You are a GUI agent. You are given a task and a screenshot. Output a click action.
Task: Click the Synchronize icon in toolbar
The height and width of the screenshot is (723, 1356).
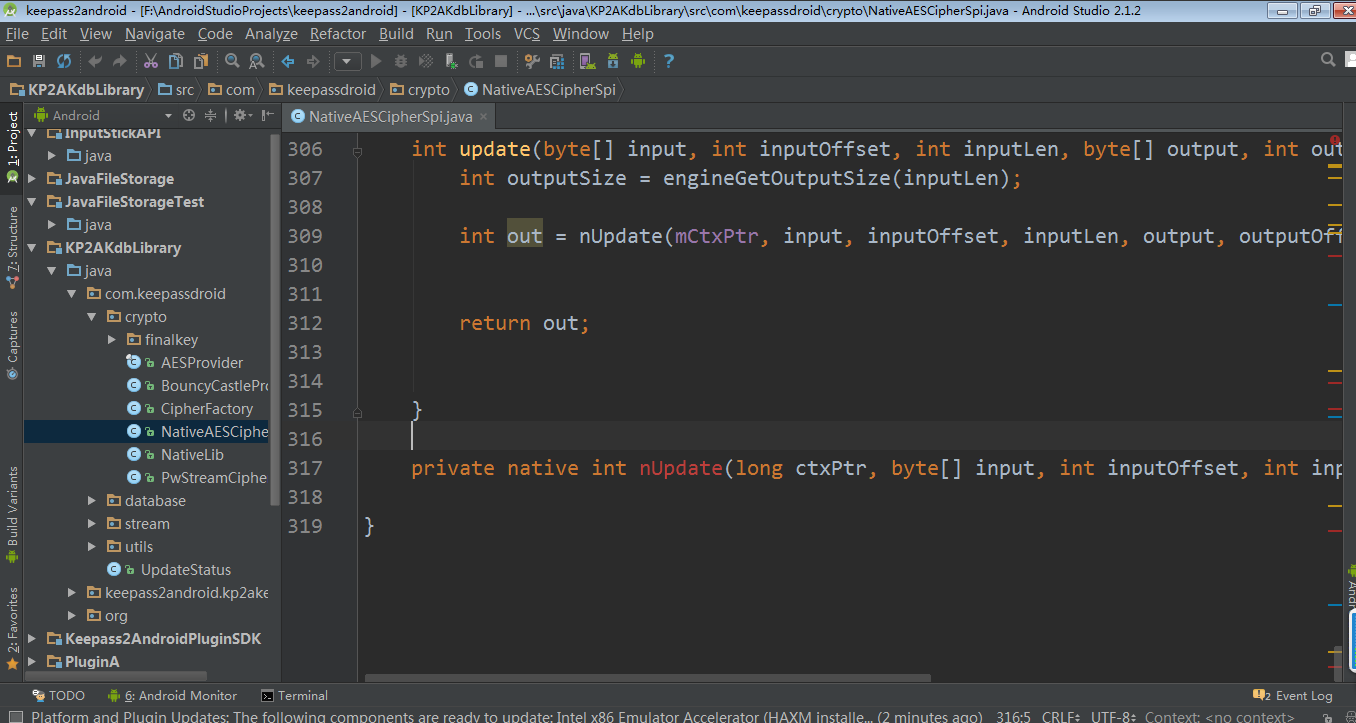64,61
